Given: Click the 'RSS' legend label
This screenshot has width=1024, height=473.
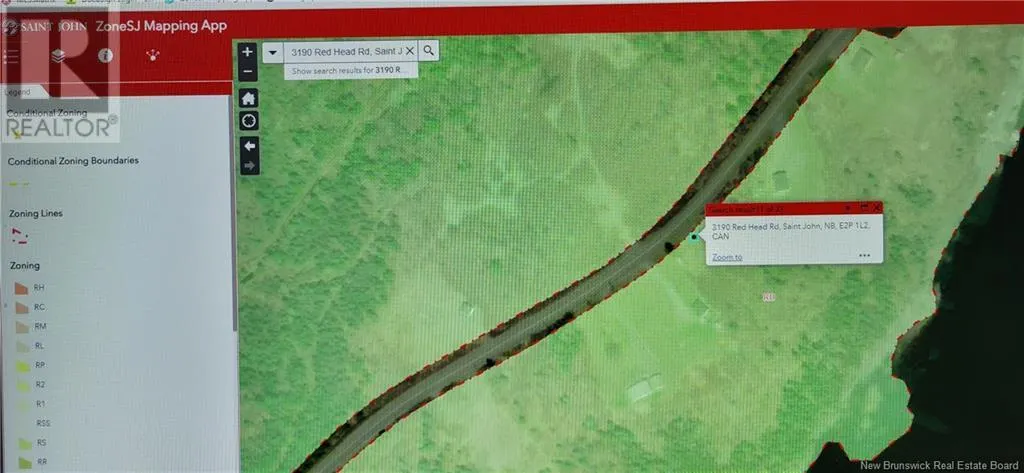Looking at the screenshot, I should click(x=43, y=423).
